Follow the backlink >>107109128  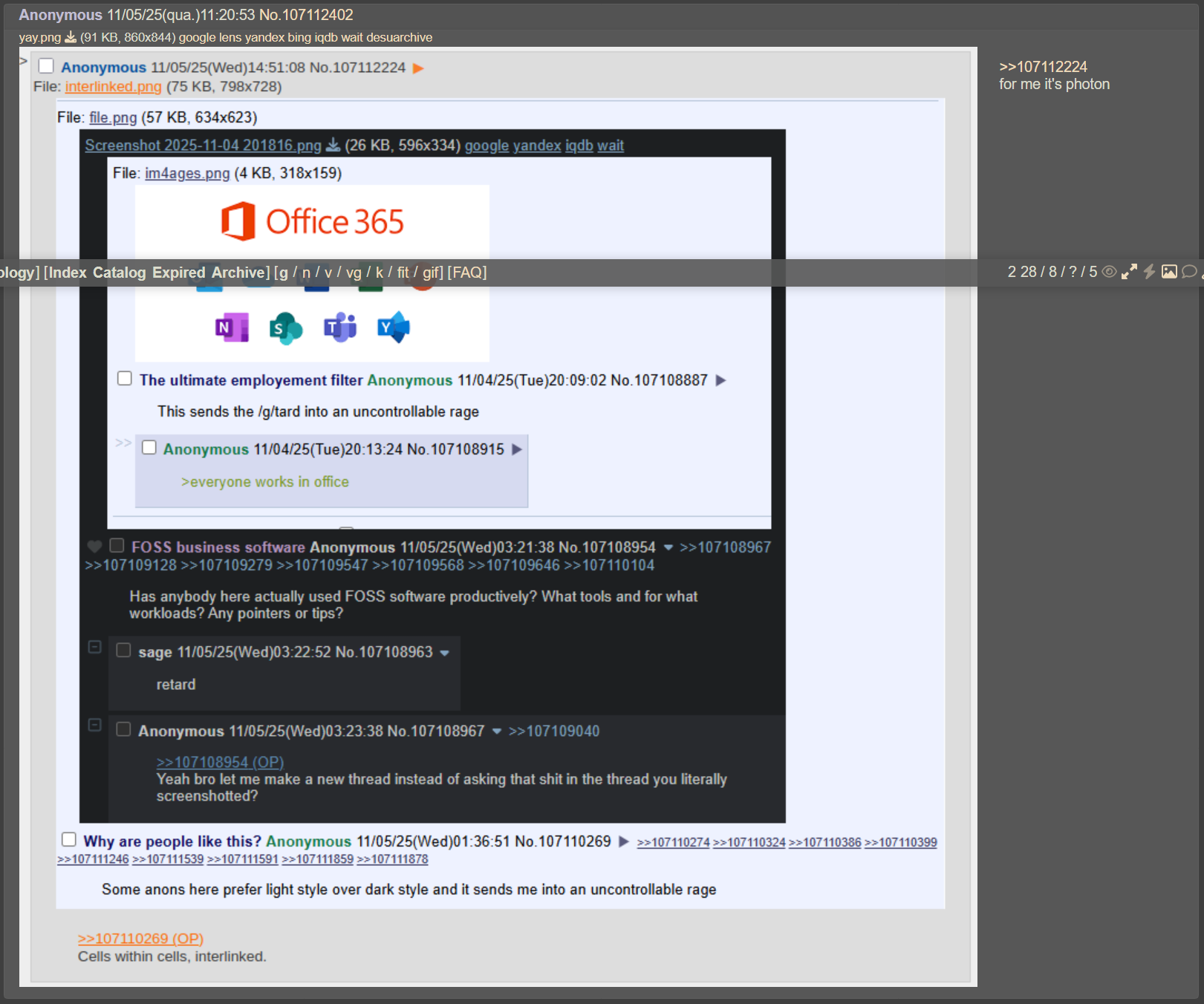coord(131,565)
